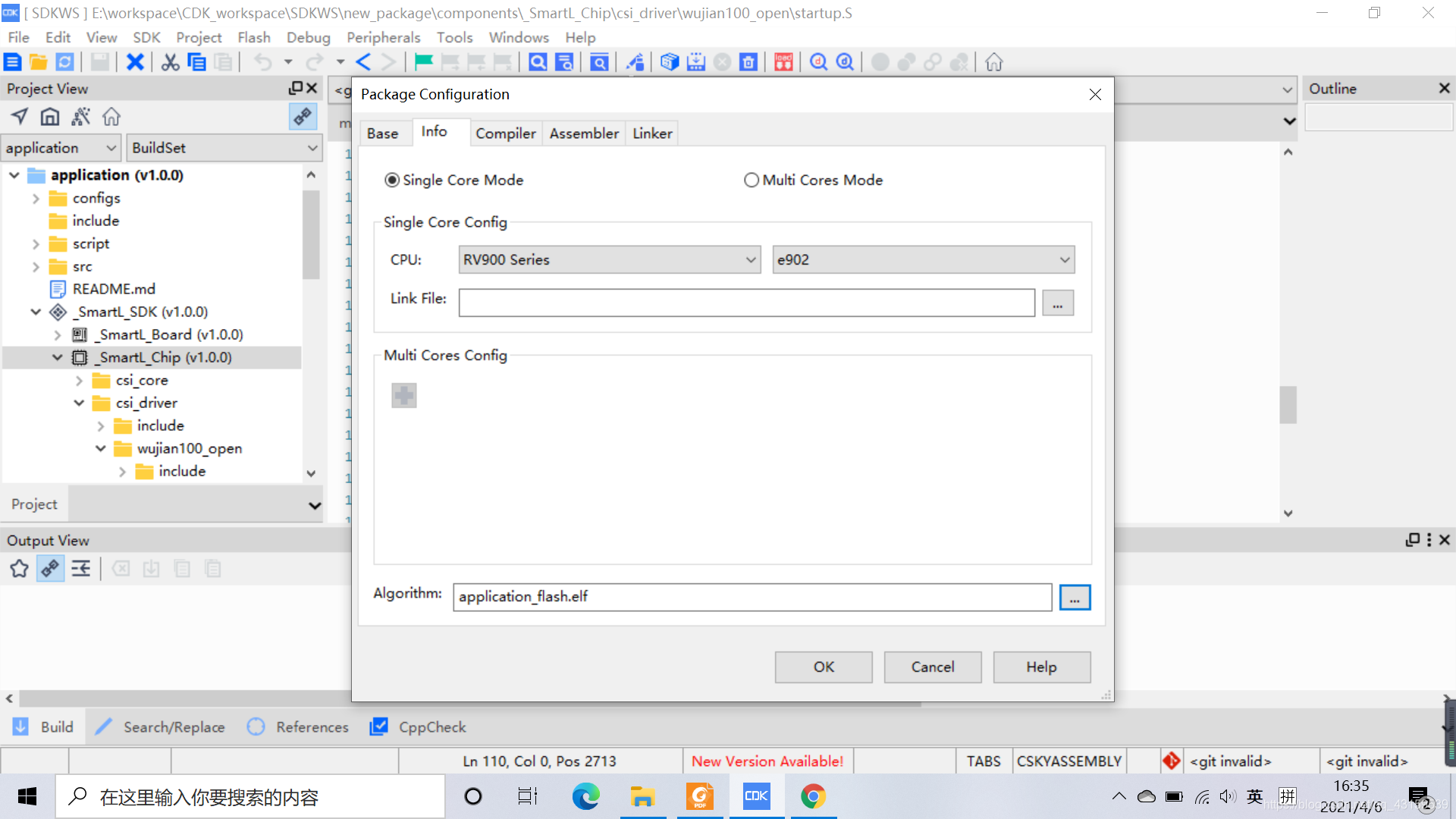
Task: Select Multi Cores Mode
Action: 752,180
